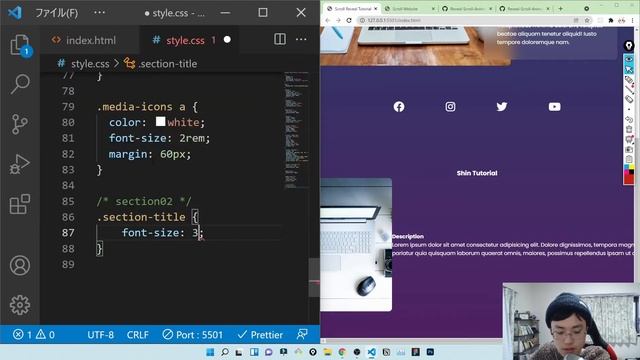Click the YouTube icon on the web page

coord(554,107)
